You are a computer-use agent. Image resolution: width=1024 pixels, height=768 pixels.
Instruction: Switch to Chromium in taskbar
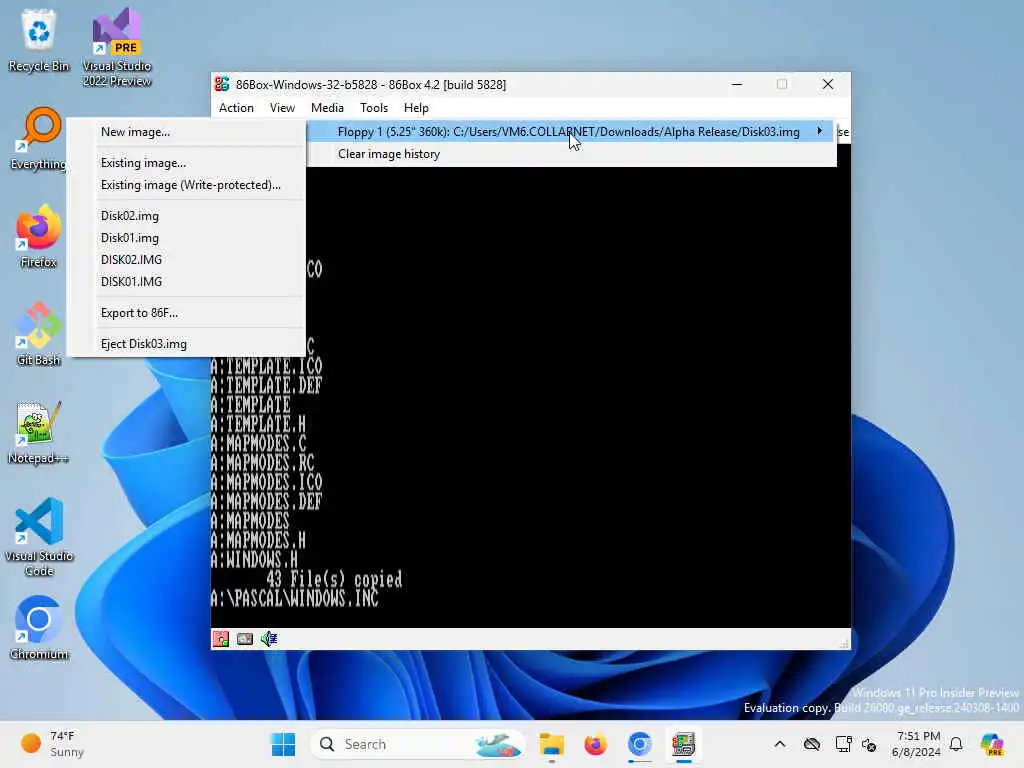pyautogui.click(x=639, y=744)
